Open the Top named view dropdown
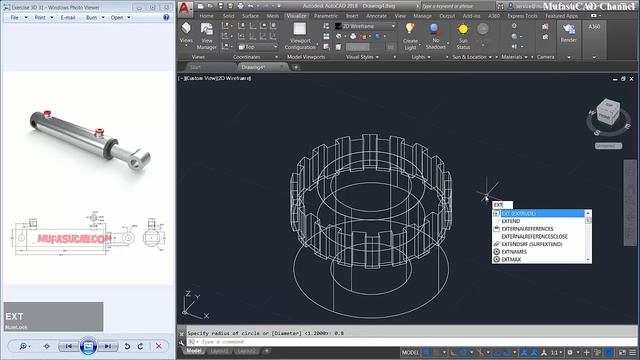640x360 pixels. pos(258,47)
